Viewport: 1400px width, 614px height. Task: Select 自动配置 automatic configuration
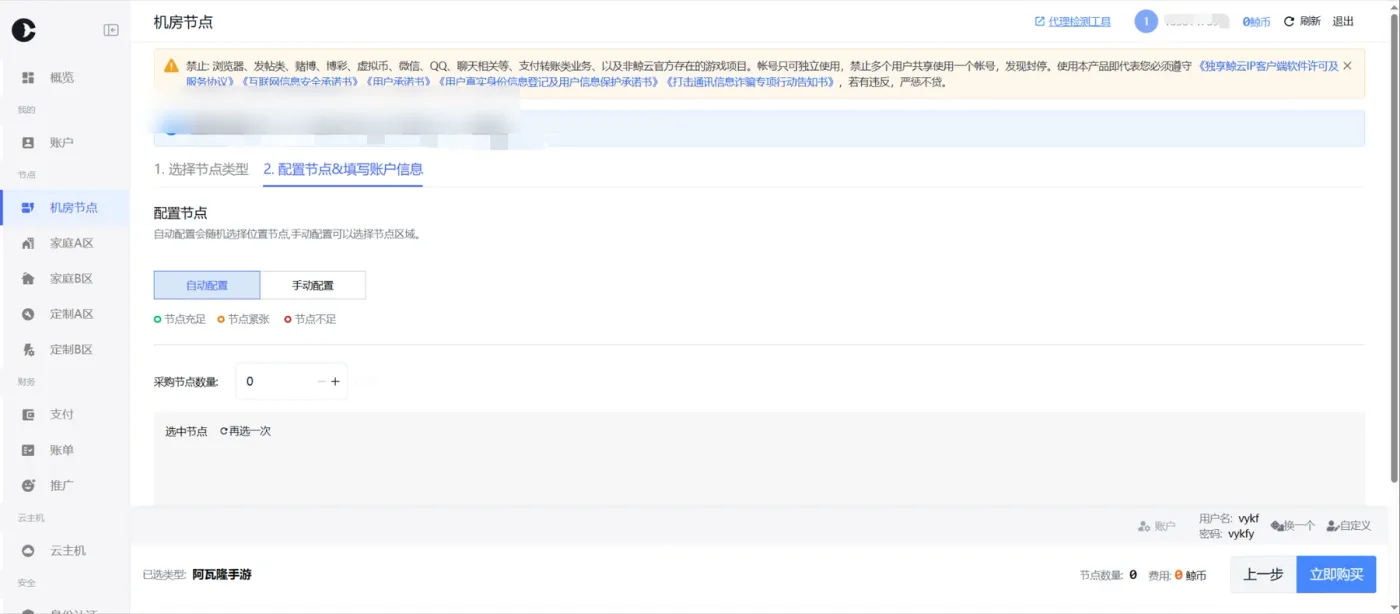pyautogui.click(x=207, y=285)
